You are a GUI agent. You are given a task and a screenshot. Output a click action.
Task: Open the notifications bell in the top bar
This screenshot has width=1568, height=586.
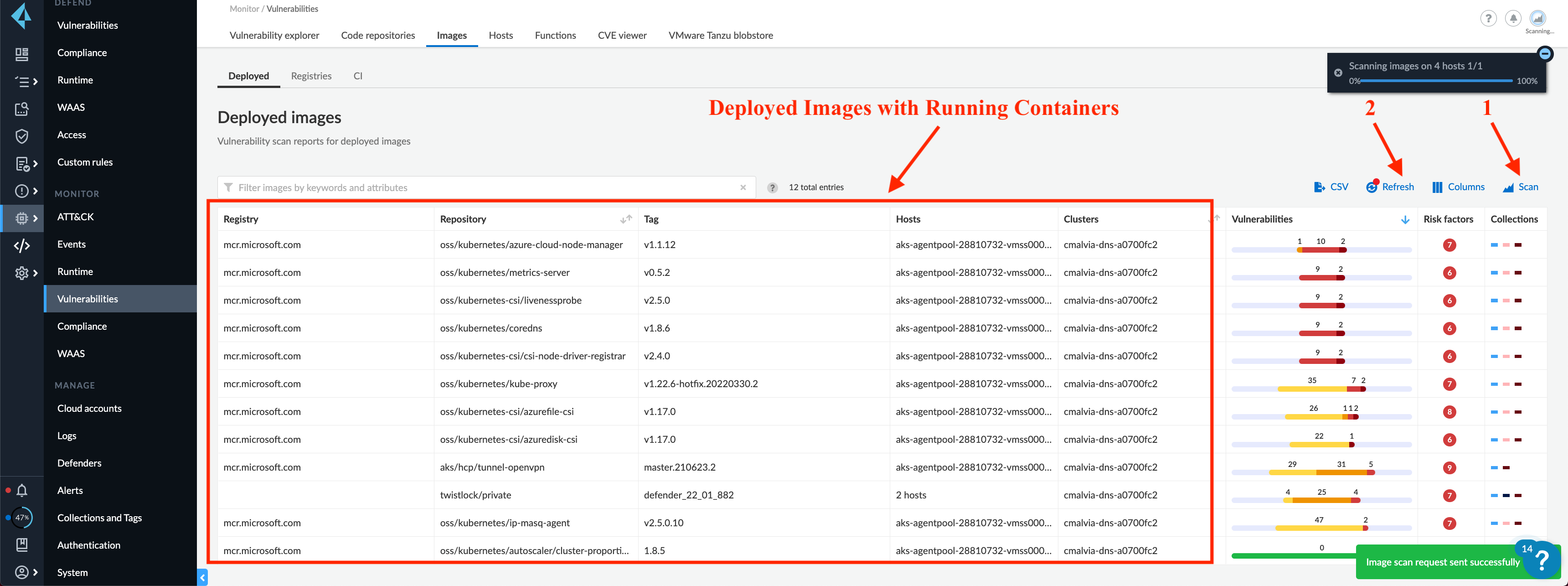tap(1512, 18)
